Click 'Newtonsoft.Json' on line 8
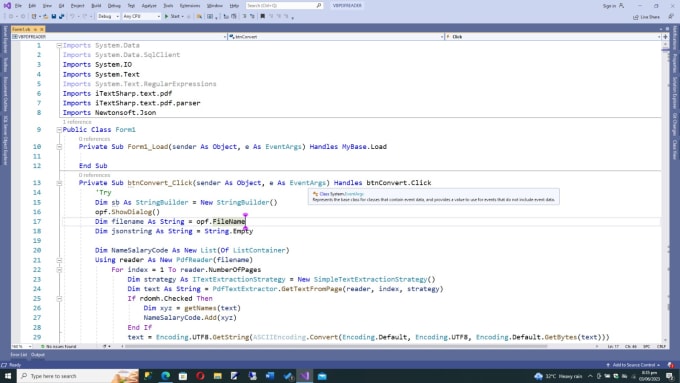The image size is (680, 383). tap(125, 113)
